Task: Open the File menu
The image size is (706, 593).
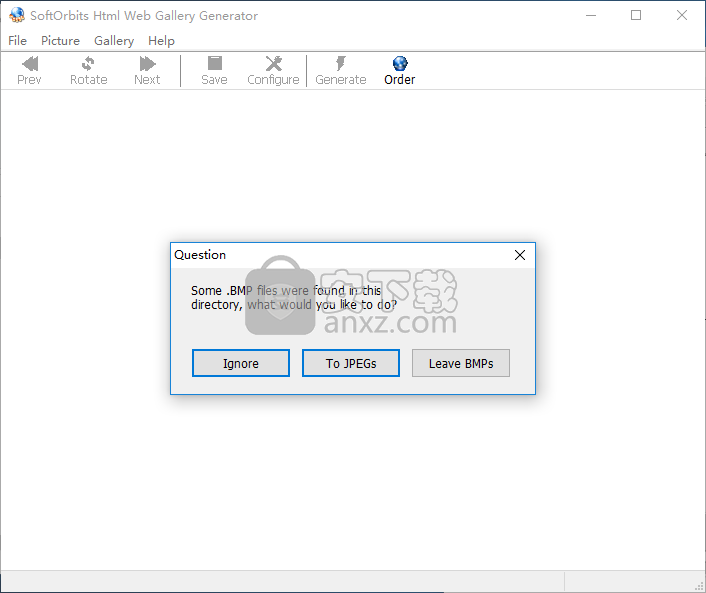Action: coord(18,41)
